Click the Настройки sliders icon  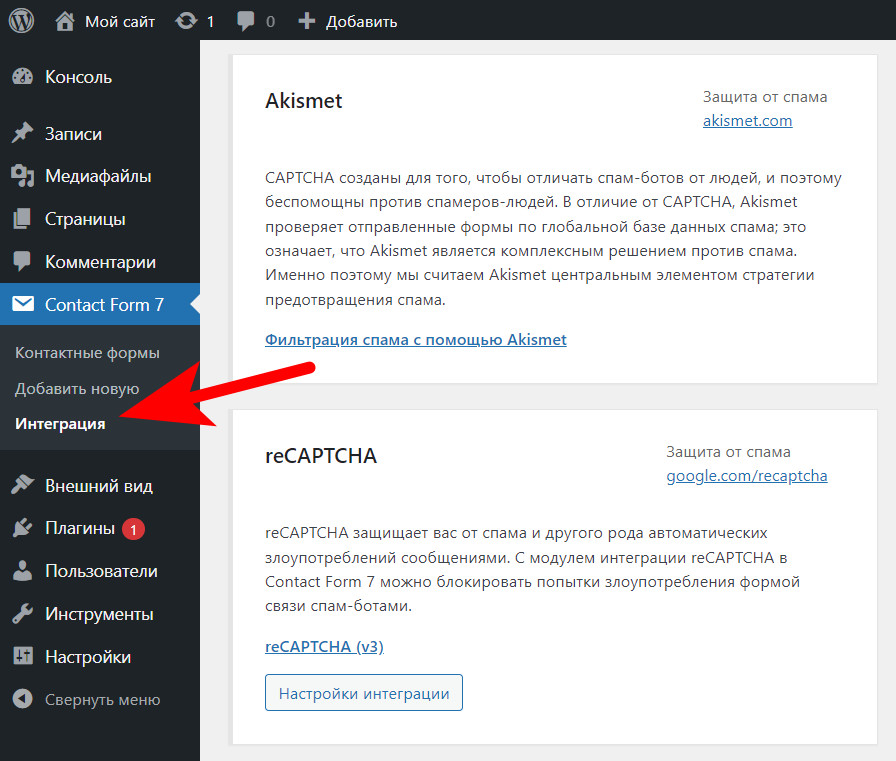pyautogui.click(x=23, y=656)
